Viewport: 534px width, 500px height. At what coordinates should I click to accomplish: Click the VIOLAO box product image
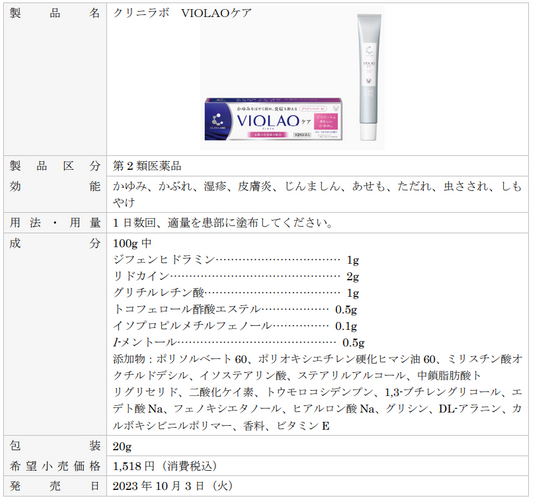tap(273, 119)
